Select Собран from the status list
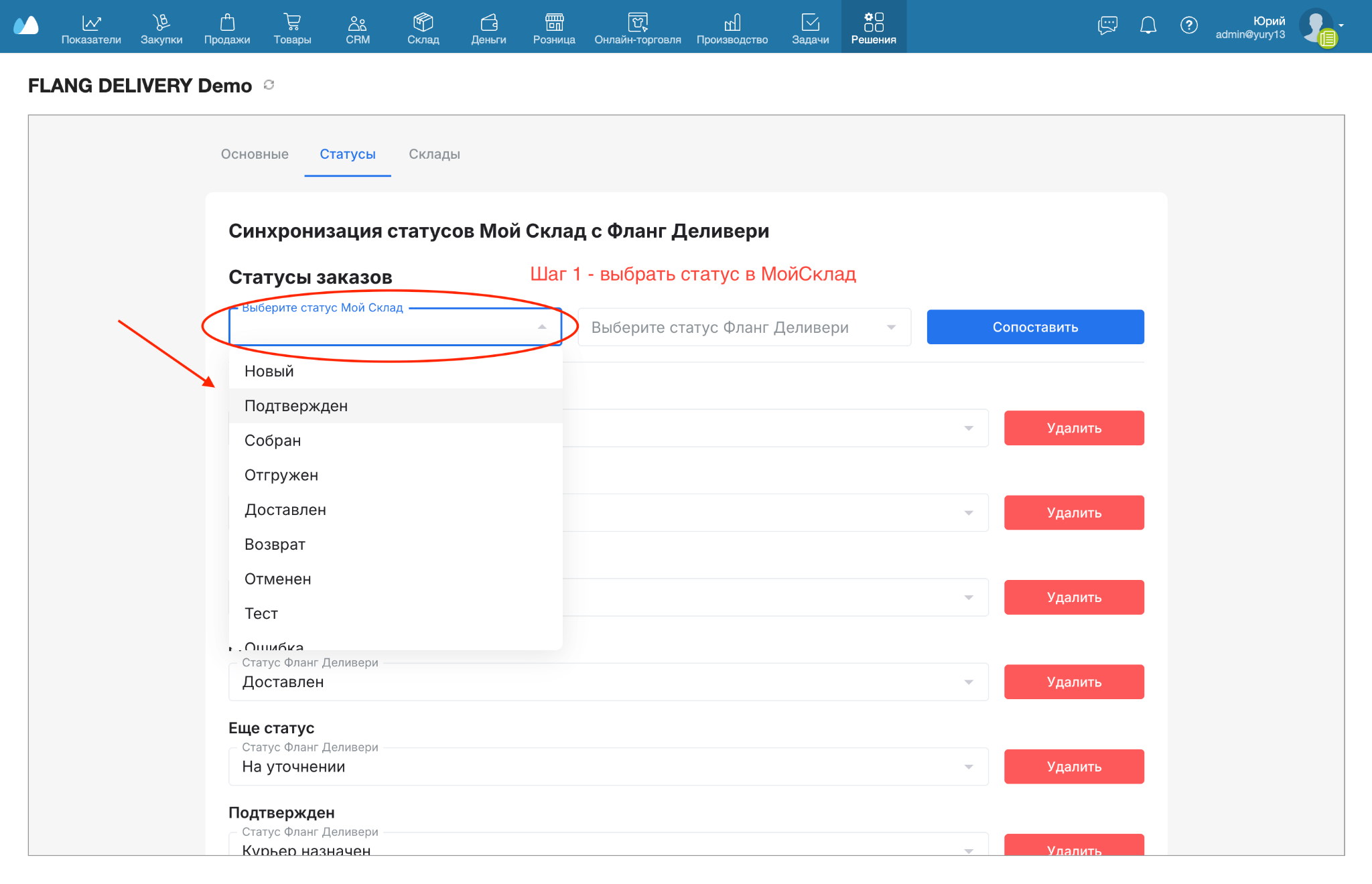 tap(395, 441)
